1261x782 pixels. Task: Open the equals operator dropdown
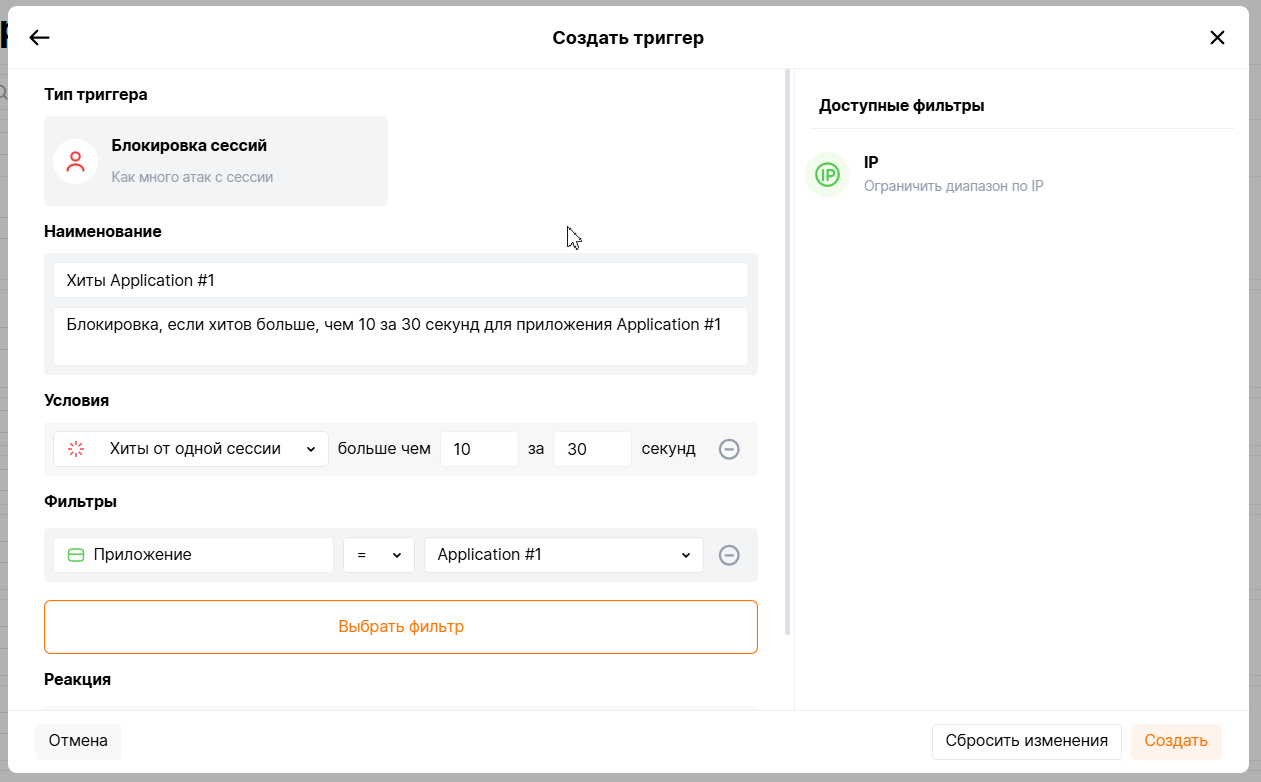click(x=379, y=555)
